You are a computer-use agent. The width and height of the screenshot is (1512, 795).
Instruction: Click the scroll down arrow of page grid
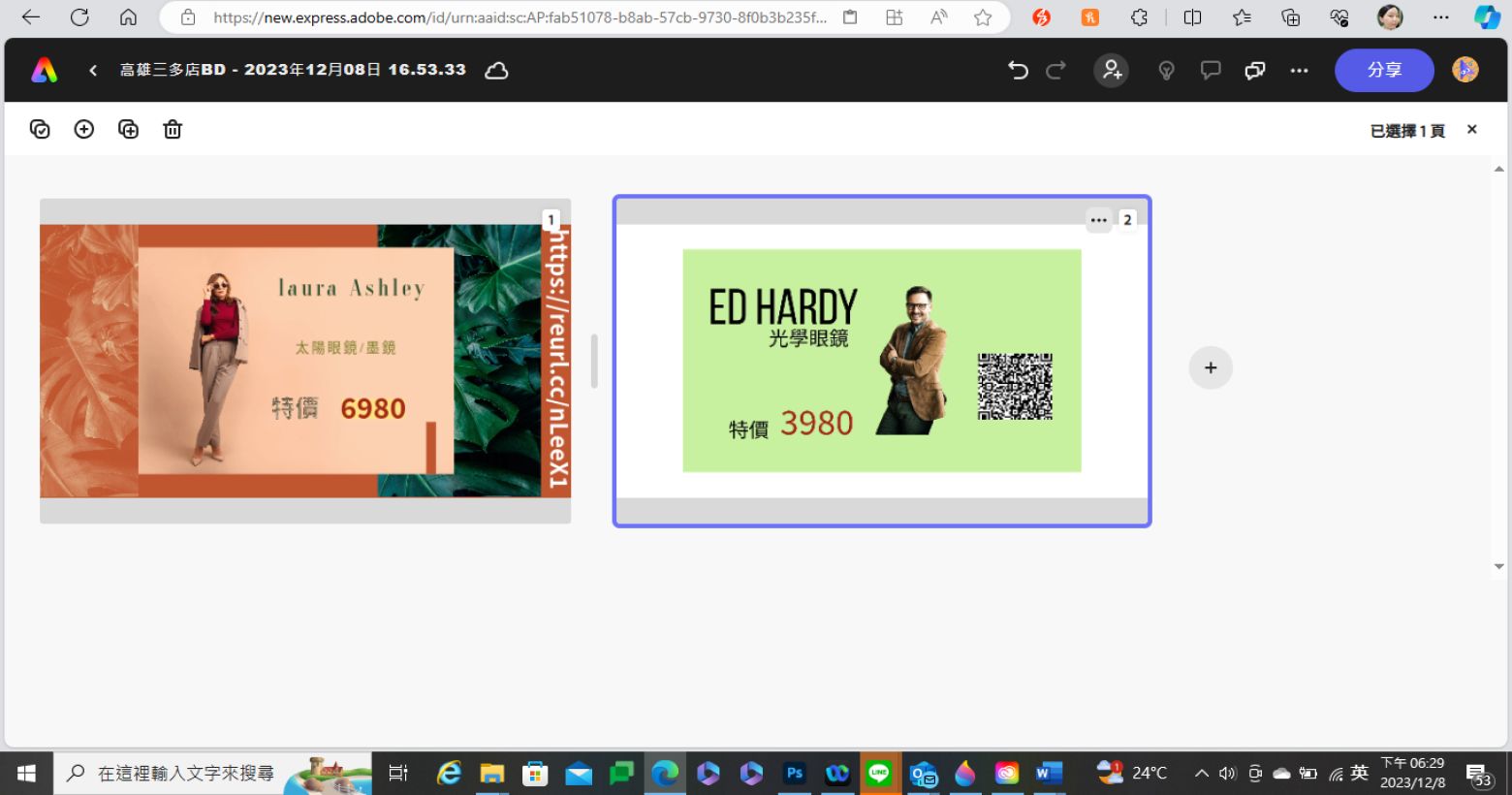pyautogui.click(x=1499, y=566)
